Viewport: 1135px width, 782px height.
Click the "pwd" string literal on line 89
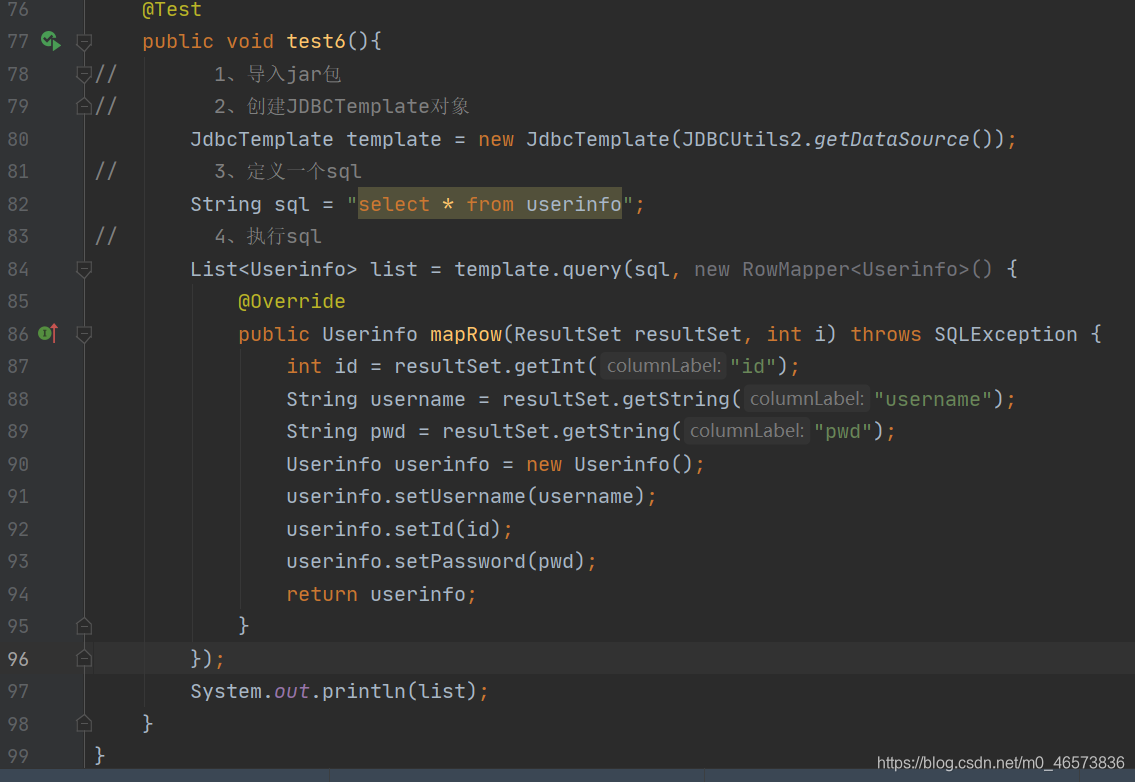tap(843, 432)
